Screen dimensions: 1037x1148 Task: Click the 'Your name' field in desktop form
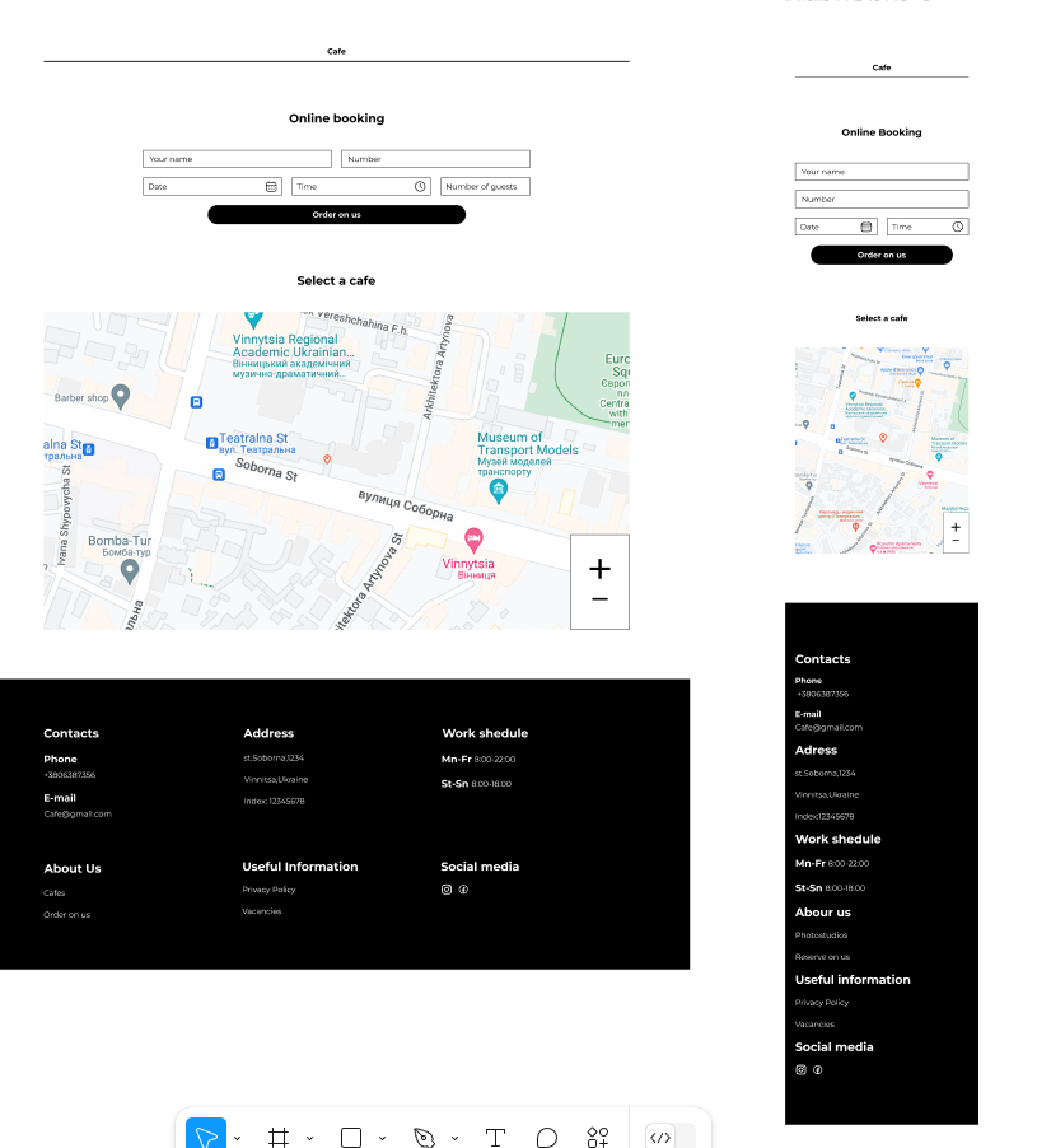click(237, 159)
